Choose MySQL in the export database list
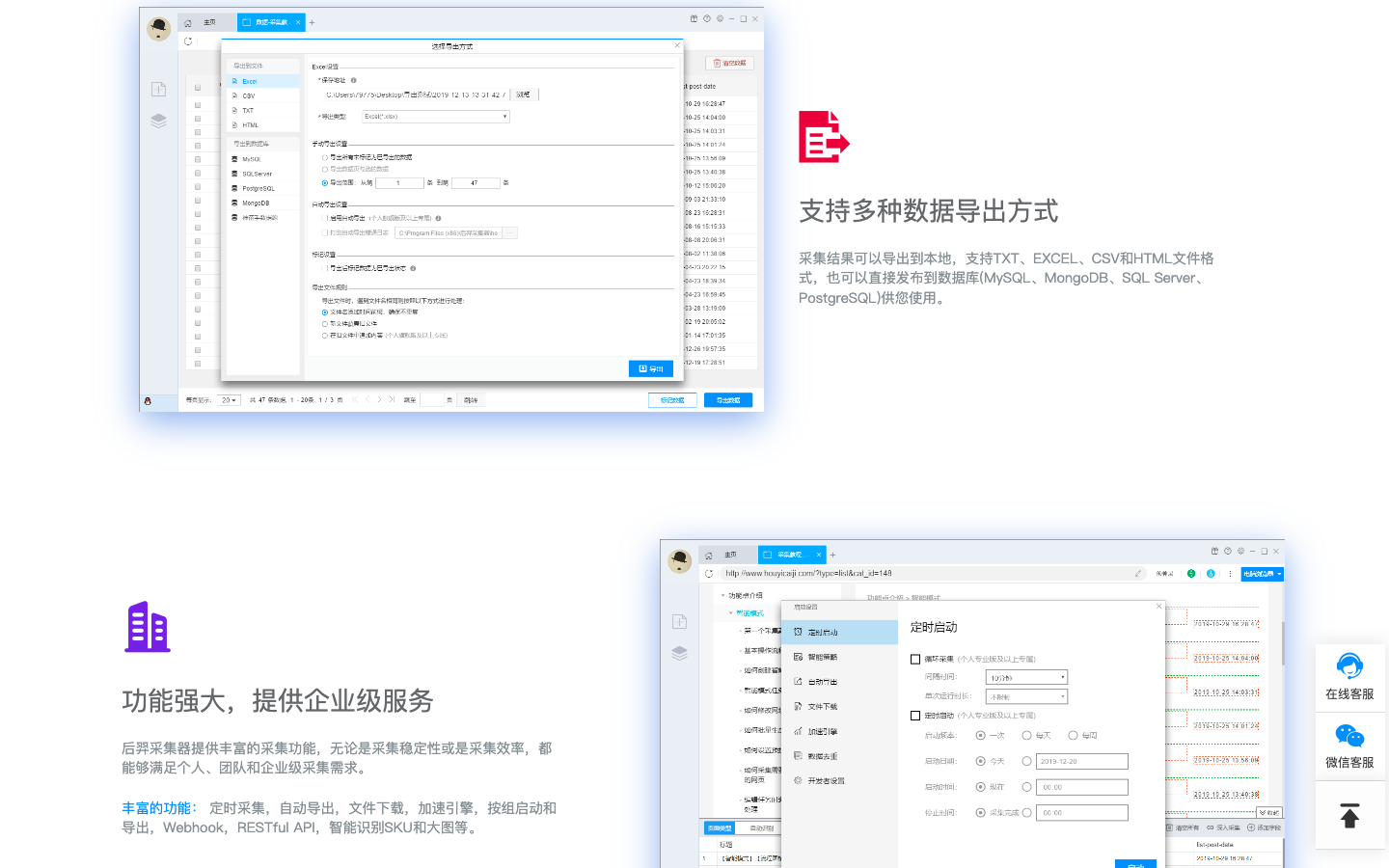The width and height of the screenshot is (1389, 868). coord(251,159)
